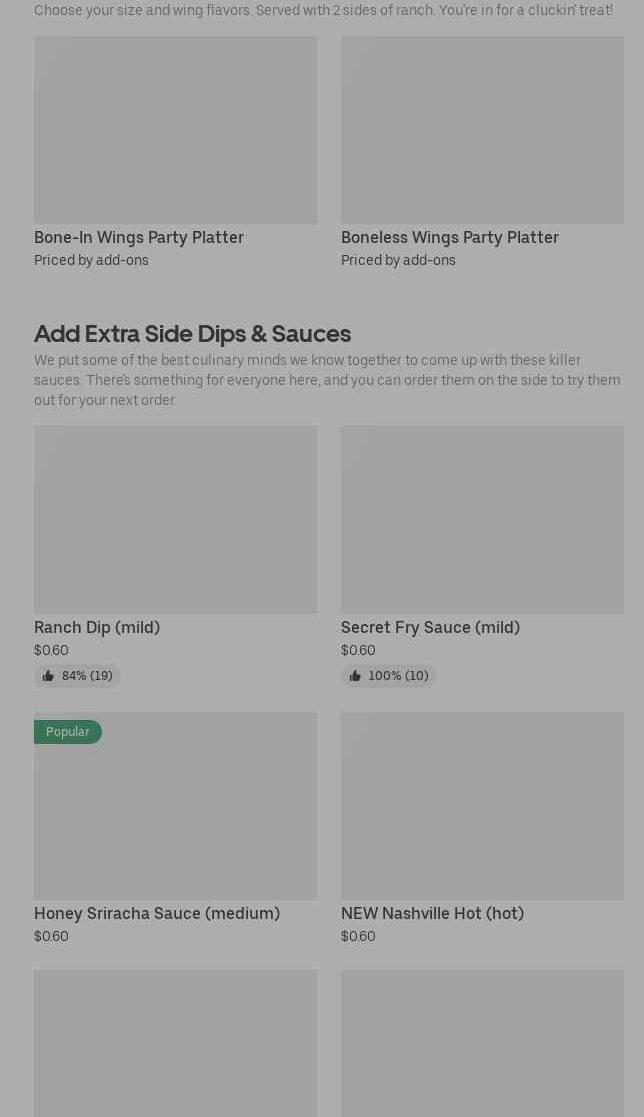Click Honey Sriracha Sauce (medium) name
Viewport: 644px width, 1117px height.
[157, 913]
